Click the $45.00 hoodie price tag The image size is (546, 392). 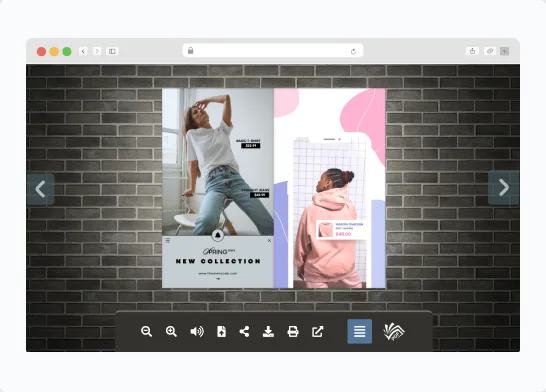click(x=343, y=234)
